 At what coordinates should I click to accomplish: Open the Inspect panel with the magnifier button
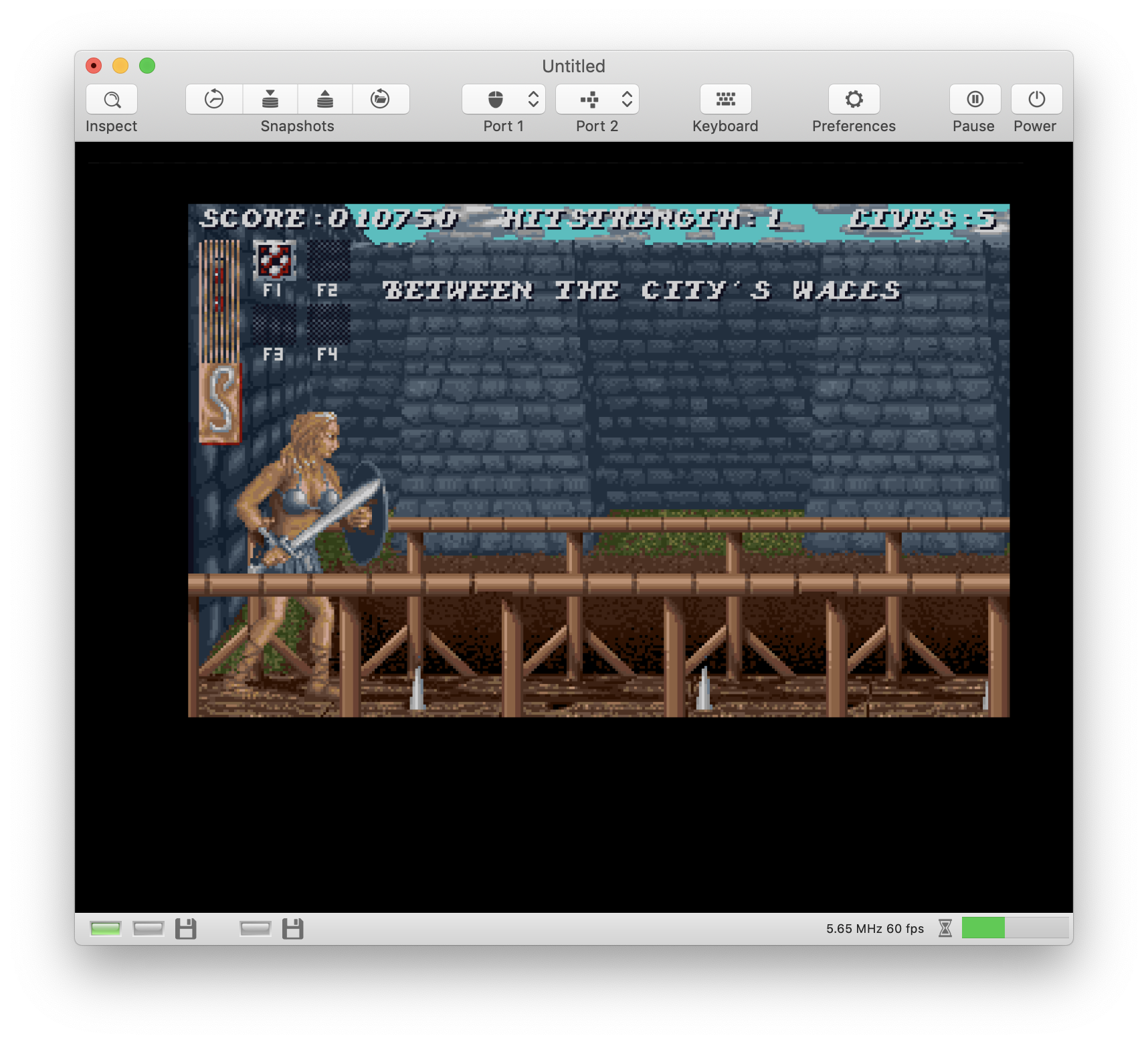coord(112,100)
